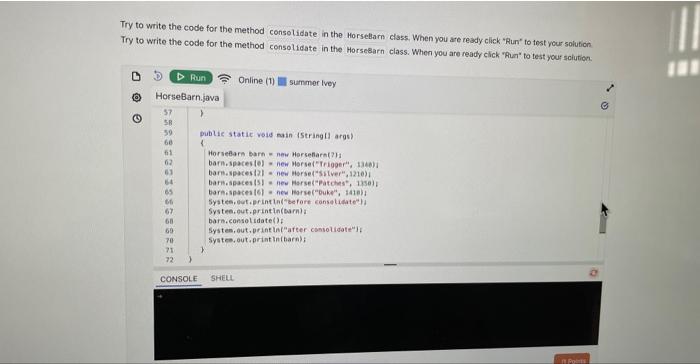Click the line creating Horse "Patches"
The image size is (700, 364).
[293, 183]
